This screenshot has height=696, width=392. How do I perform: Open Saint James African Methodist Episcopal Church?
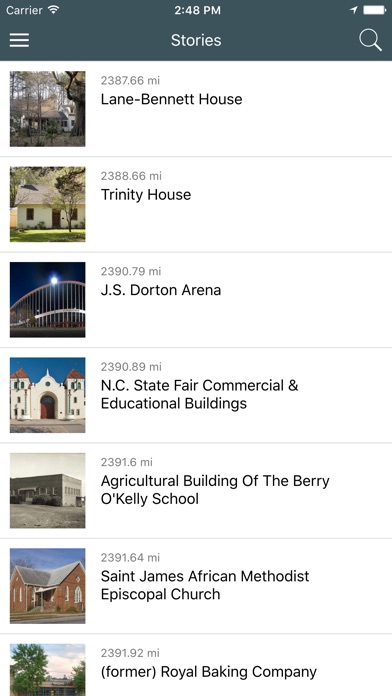tap(205, 585)
